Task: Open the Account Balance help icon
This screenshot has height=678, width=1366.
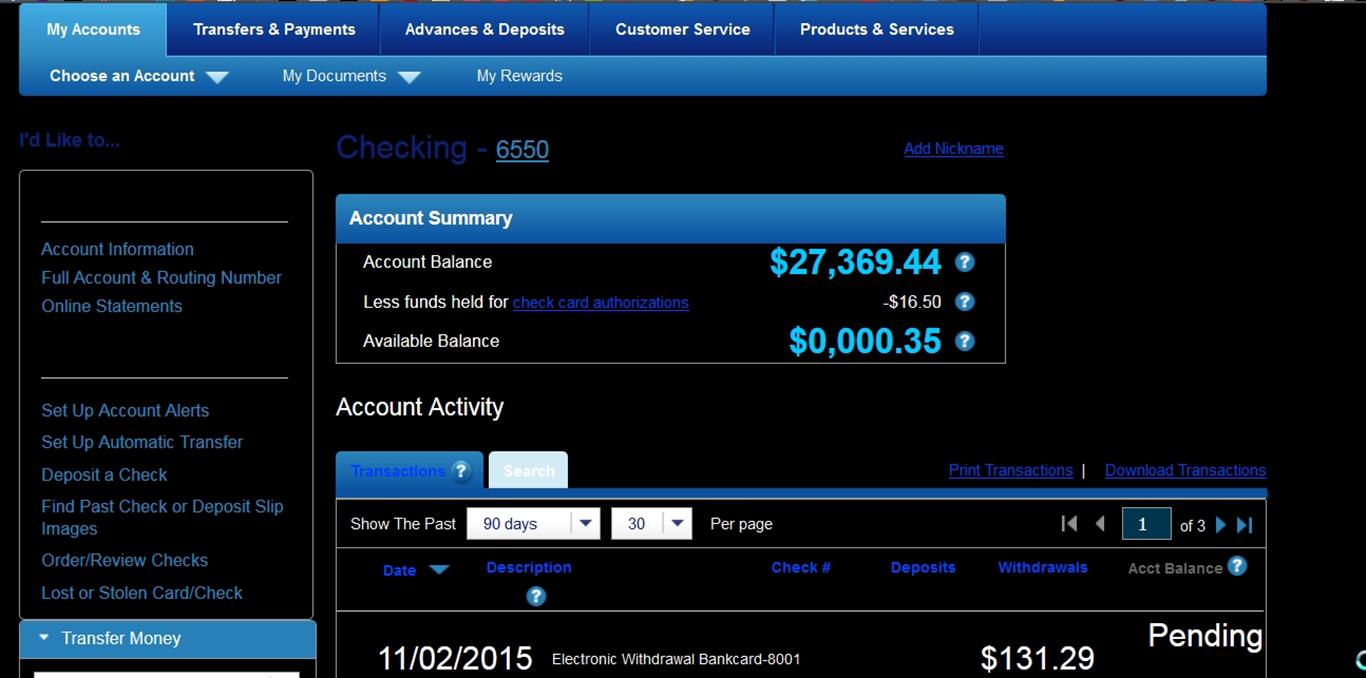Action: pyautogui.click(x=964, y=262)
